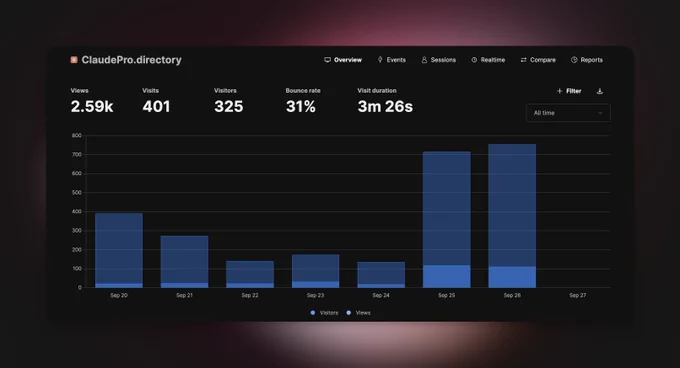680x368 pixels.
Task: Click the ClaudePro.directory logo icon
Action: 74,60
